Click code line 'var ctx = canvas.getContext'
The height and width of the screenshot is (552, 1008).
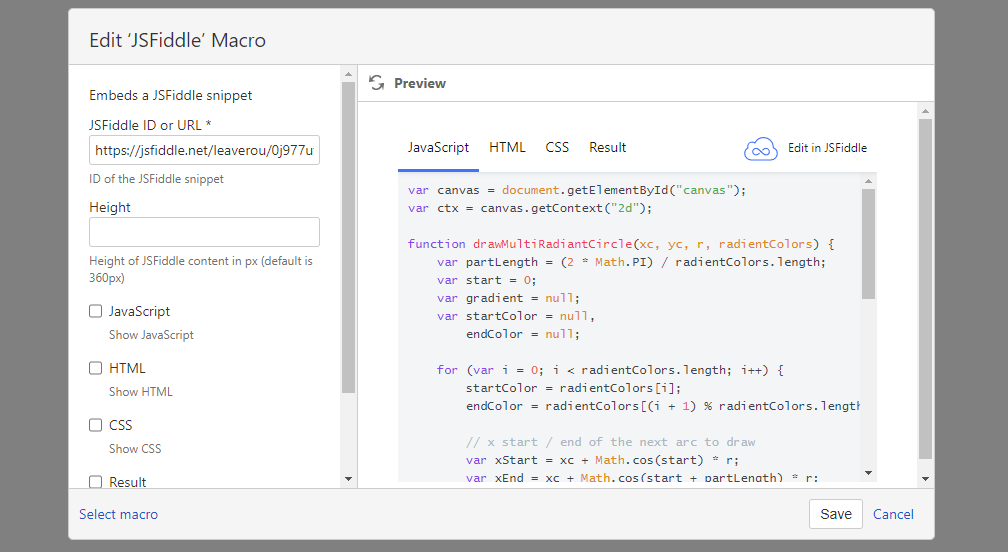[x=530, y=208]
